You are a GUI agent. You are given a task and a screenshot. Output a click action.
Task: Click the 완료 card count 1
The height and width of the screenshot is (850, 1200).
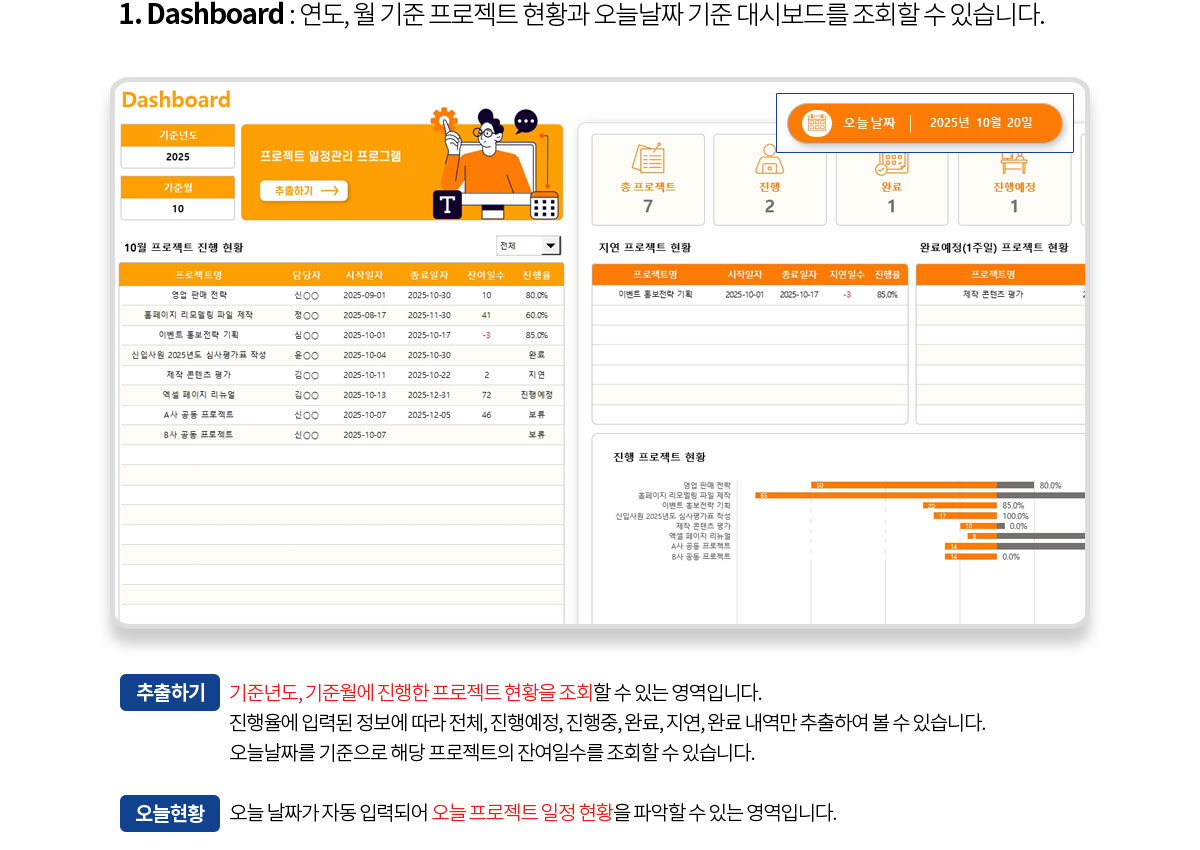click(891, 206)
